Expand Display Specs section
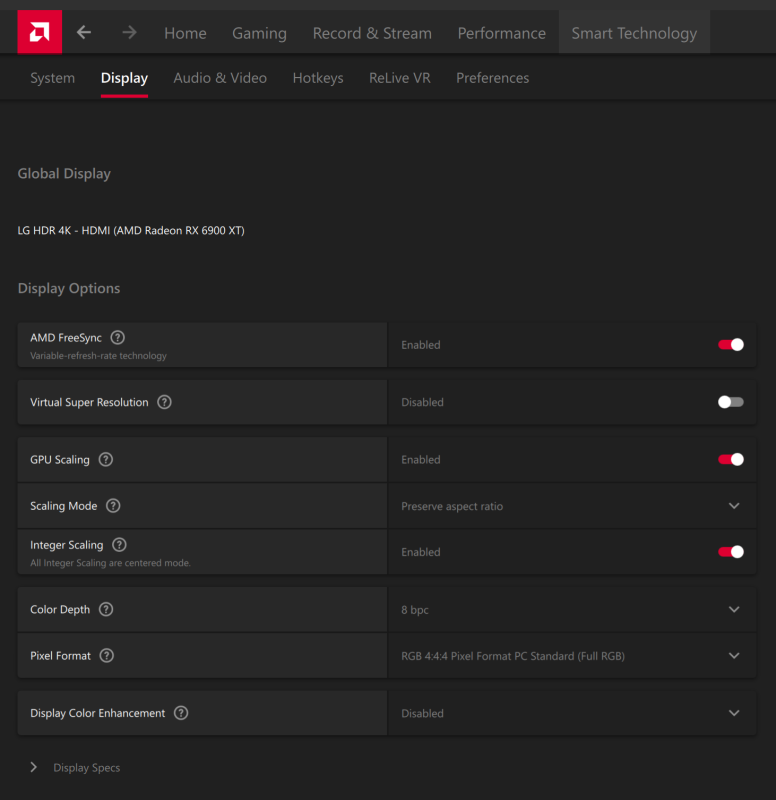Screen dimensions: 776x800 (x=34, y=768)
